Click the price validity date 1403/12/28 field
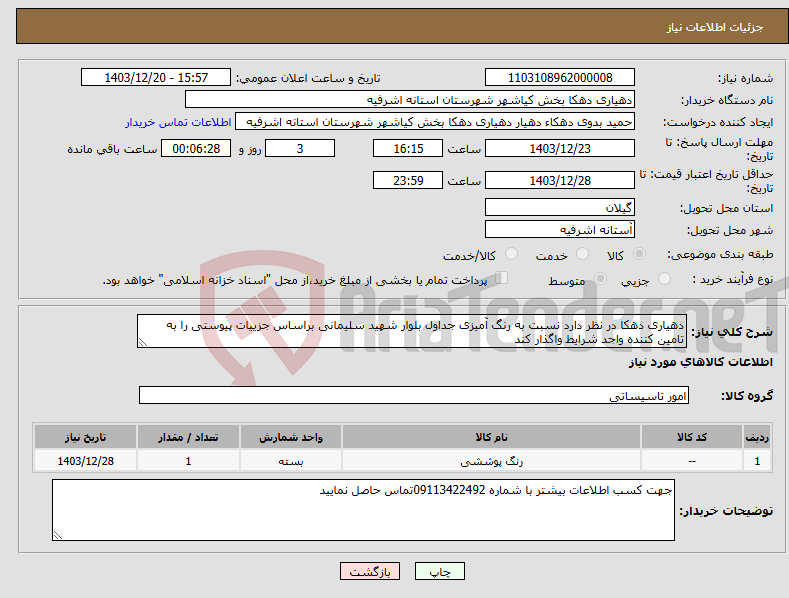 click(x=560, y=180)
